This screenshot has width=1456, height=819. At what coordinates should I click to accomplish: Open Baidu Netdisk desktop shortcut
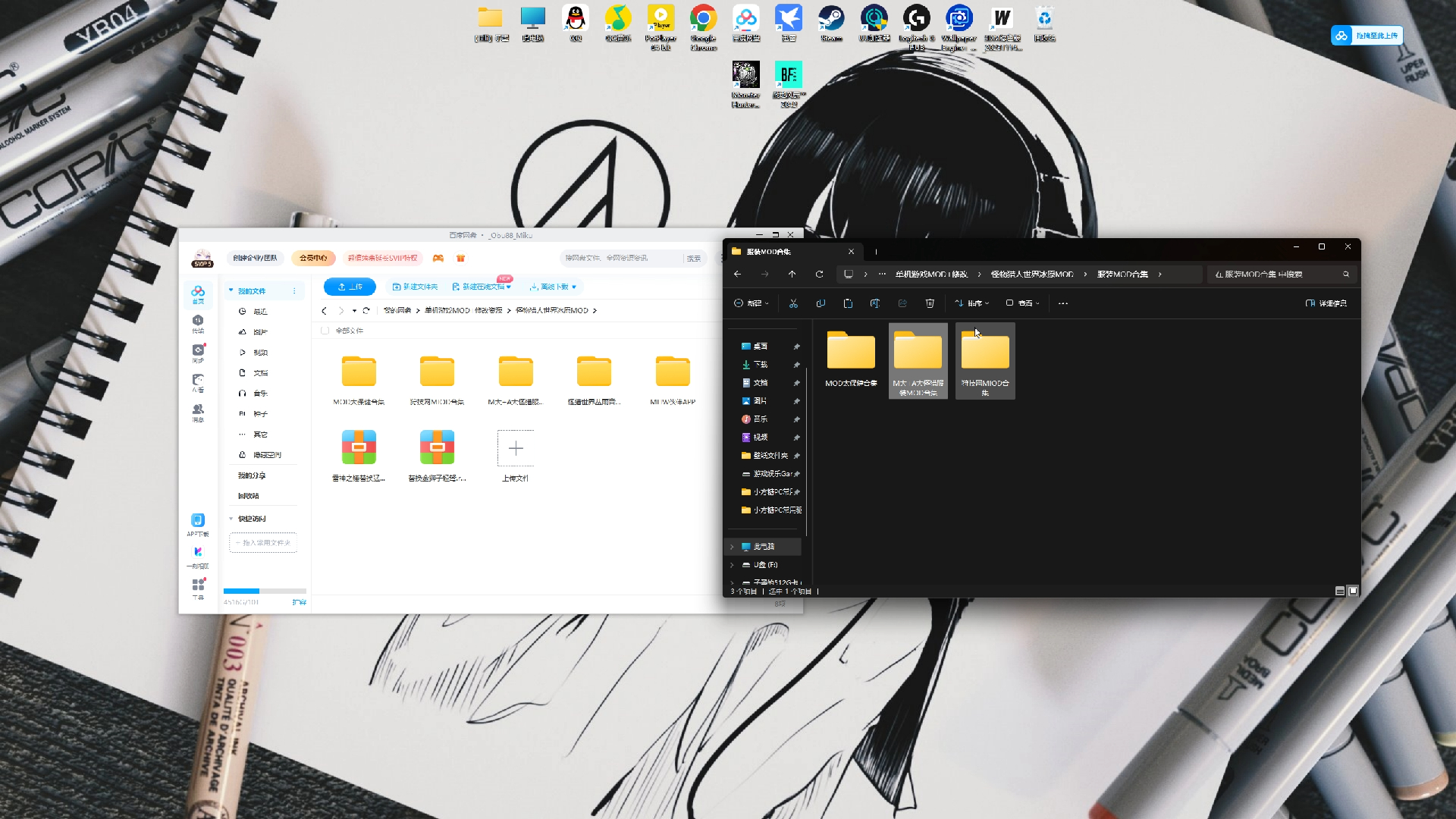pos(745,24)
